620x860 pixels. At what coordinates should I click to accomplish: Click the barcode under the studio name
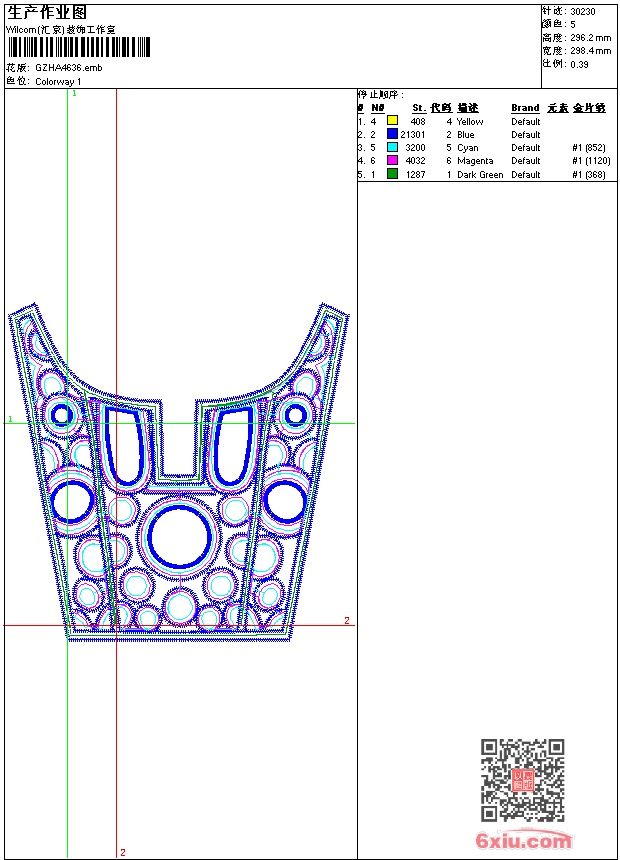coord(78,47)
